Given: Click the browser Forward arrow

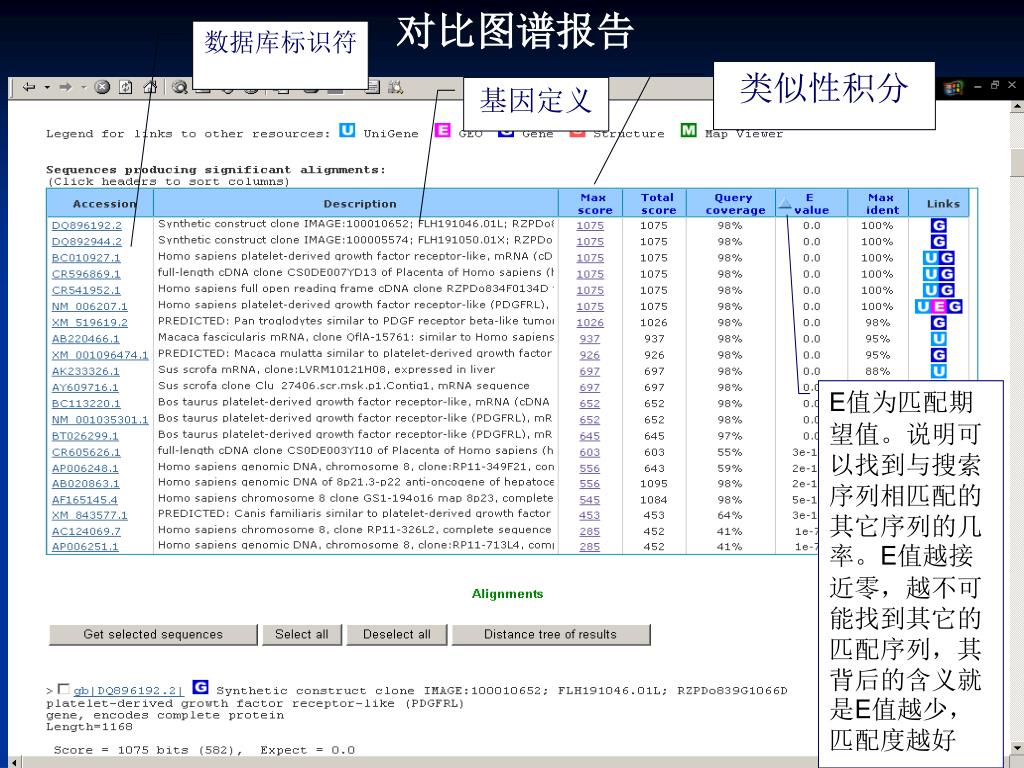Looking at the screenshot, I should 65,87.
